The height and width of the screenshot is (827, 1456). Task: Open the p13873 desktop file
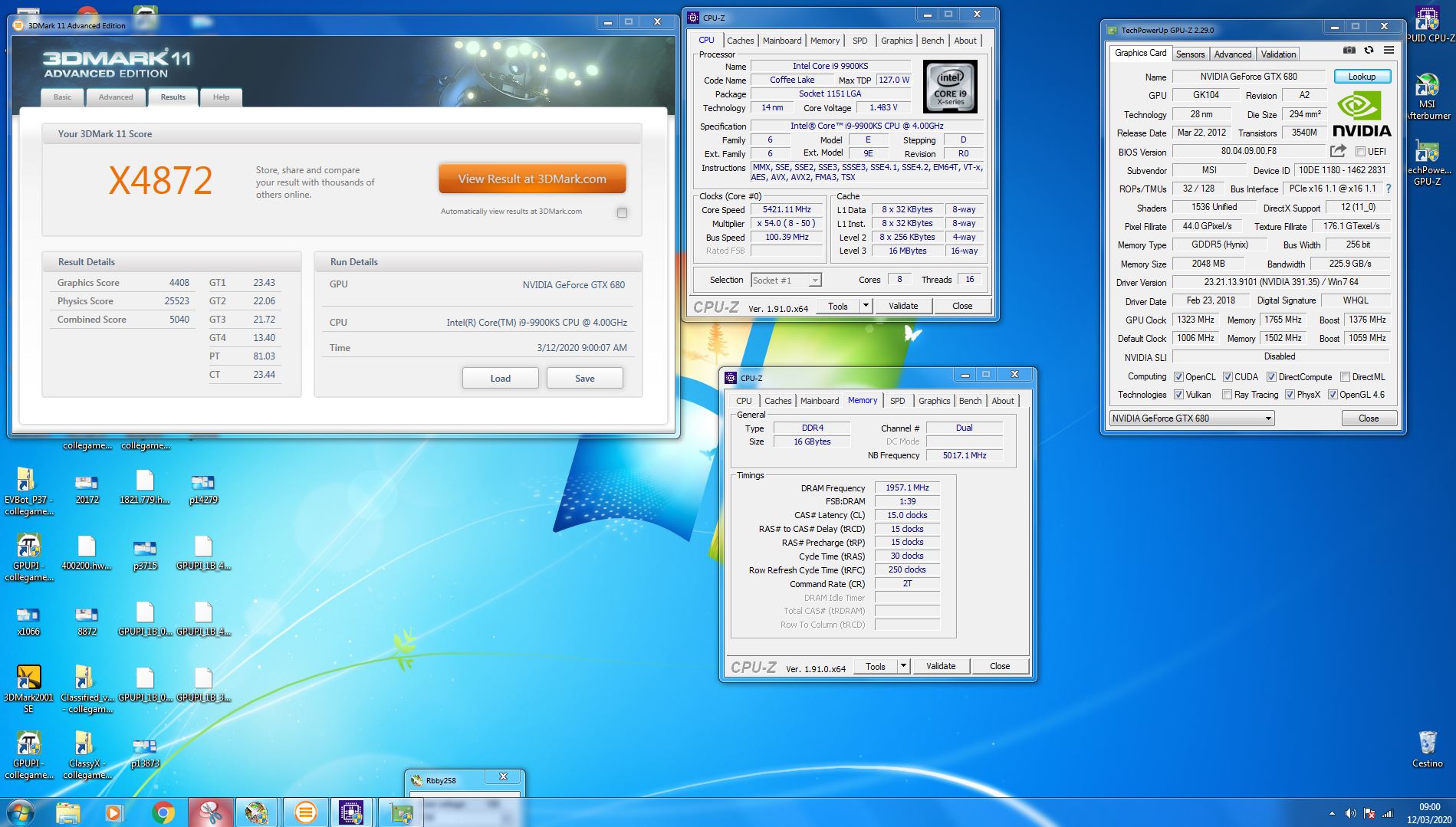tap(145, 752)
